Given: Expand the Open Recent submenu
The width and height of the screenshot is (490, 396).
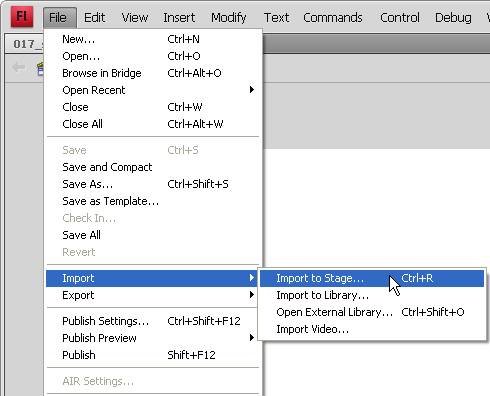Looking at the screenshot, I should 153,90.
